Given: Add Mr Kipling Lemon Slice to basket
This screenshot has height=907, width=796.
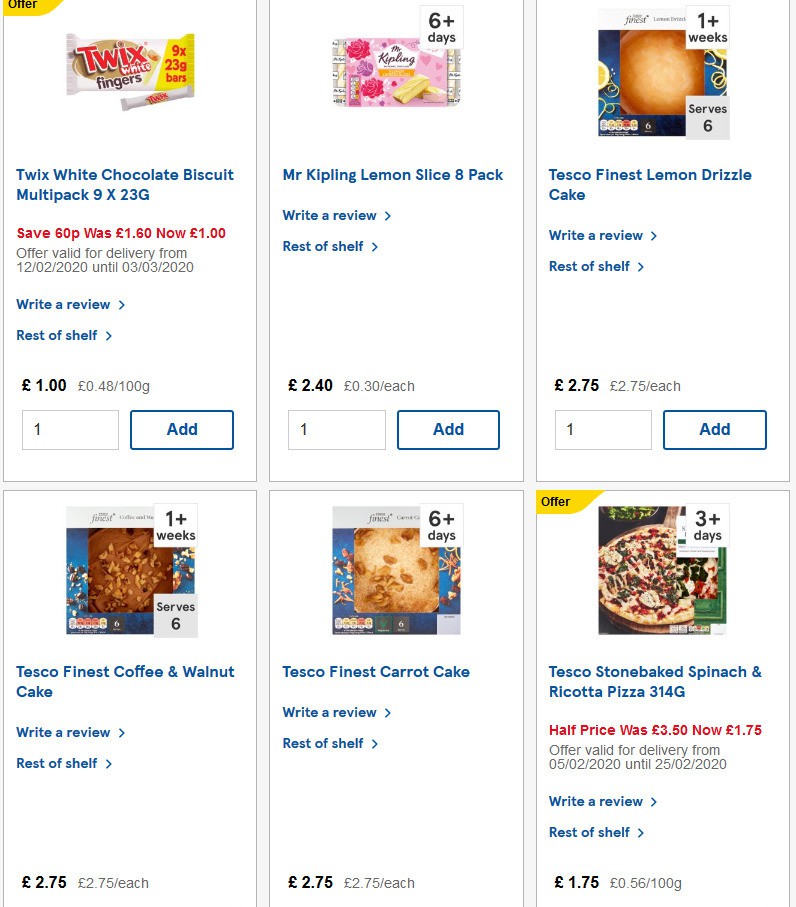Looking at the screenshot, I should (x=448, y=429).
